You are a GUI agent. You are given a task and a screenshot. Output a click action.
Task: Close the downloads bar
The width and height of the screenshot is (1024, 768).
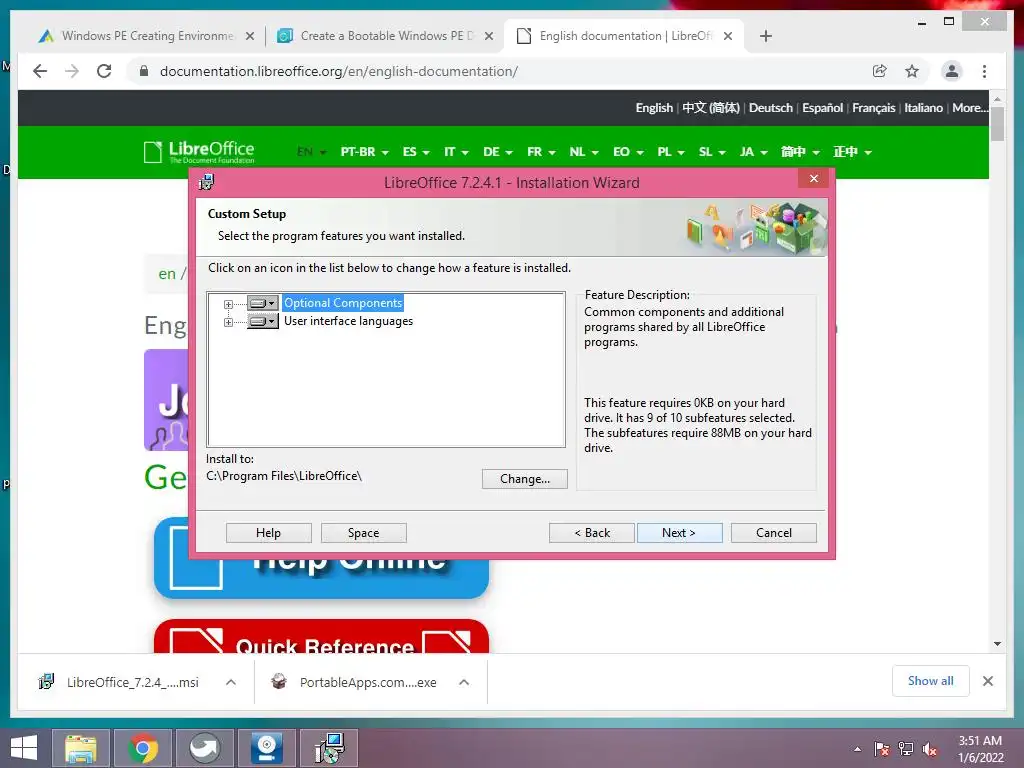pos(988,681)
